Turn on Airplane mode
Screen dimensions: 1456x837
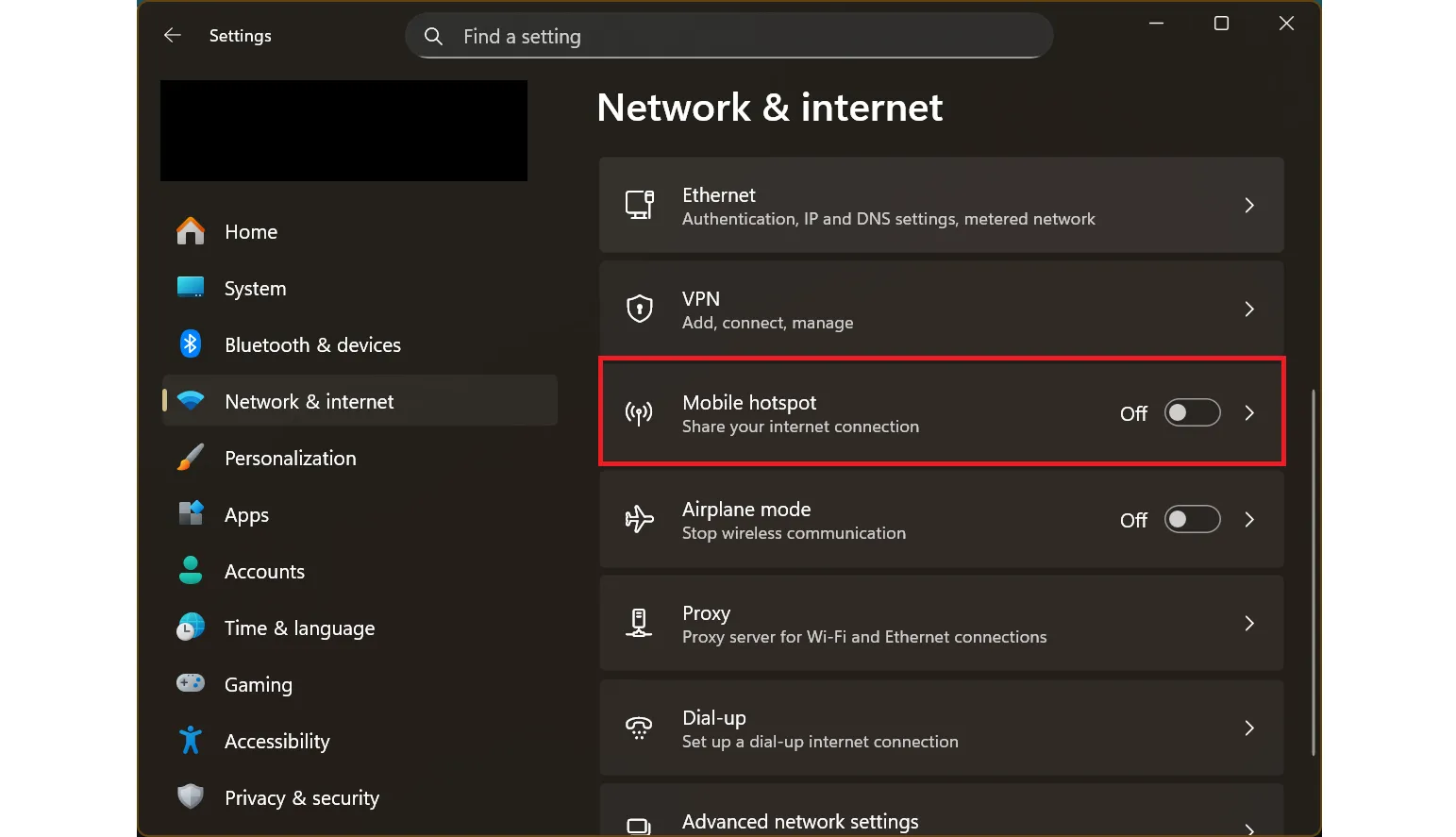[1192, 519]
